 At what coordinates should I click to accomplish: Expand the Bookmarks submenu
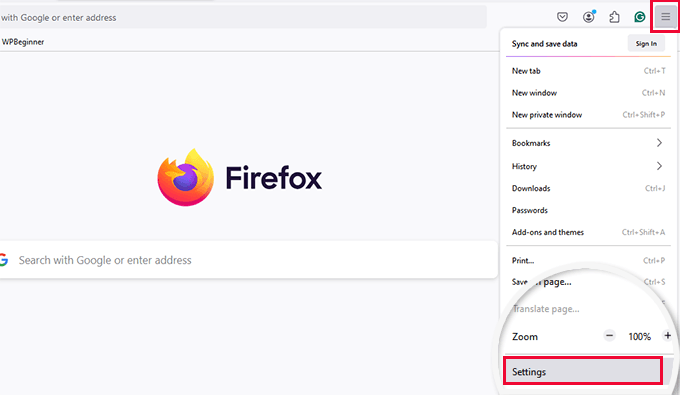pos(588,143)
